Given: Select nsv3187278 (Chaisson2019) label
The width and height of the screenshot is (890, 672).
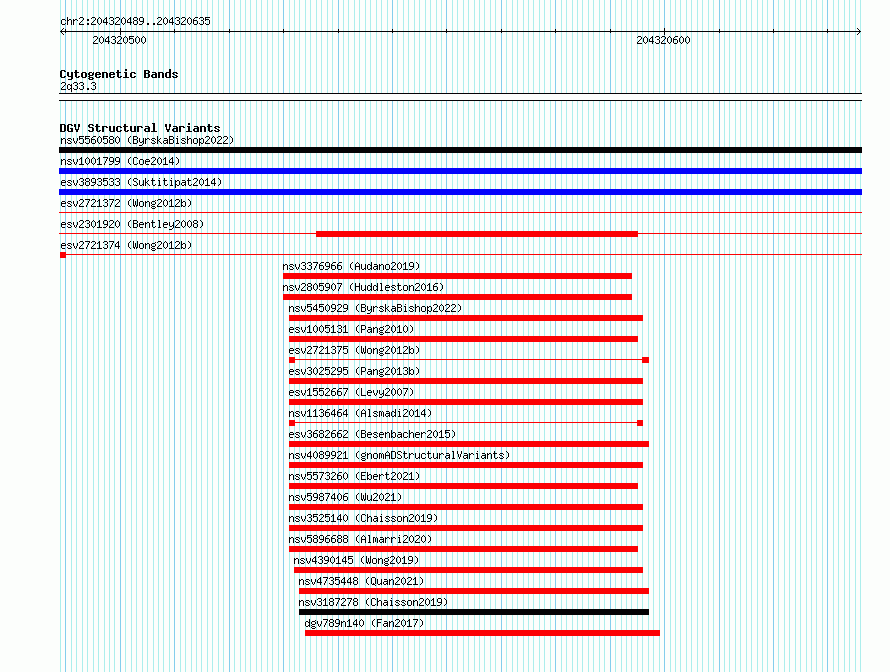Looking at the screenshot, I should click(373, 602).
